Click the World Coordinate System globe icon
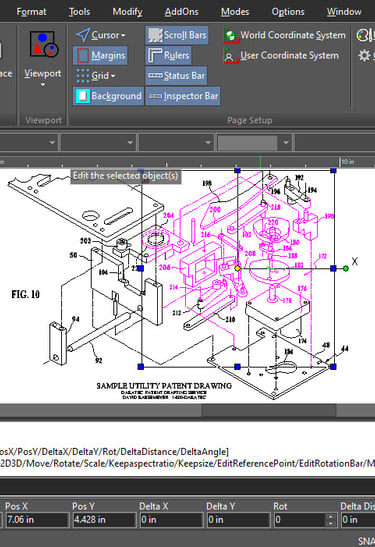Image resolution: width=375 pixels, height=547 pixels. tap(230, 36)
